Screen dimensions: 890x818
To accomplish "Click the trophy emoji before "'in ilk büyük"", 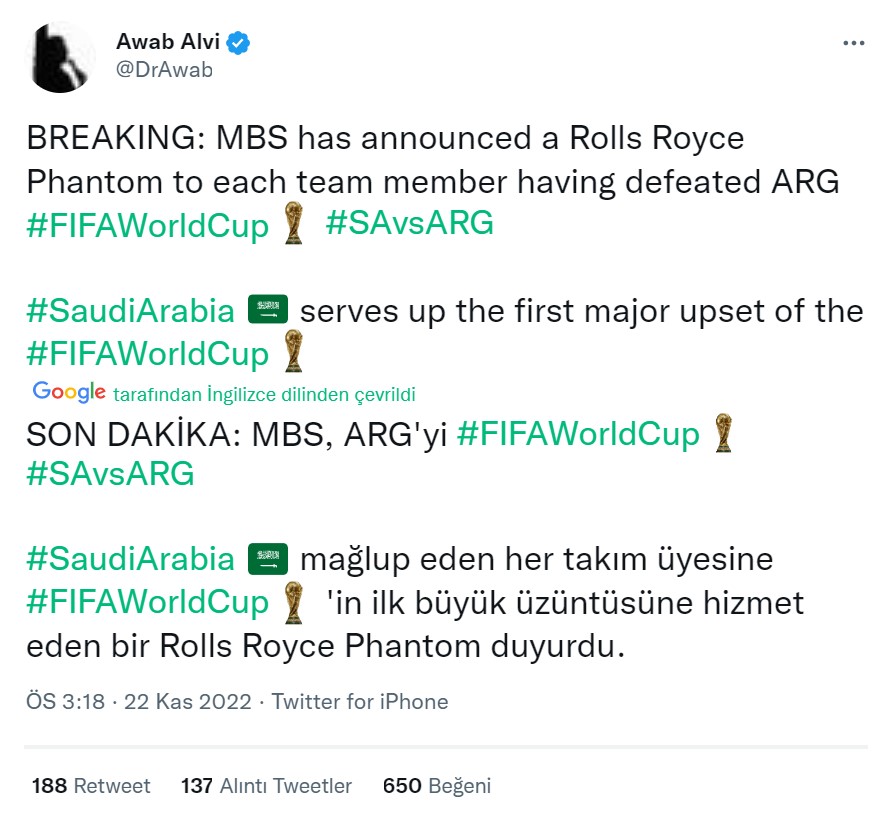I will 293,604.
